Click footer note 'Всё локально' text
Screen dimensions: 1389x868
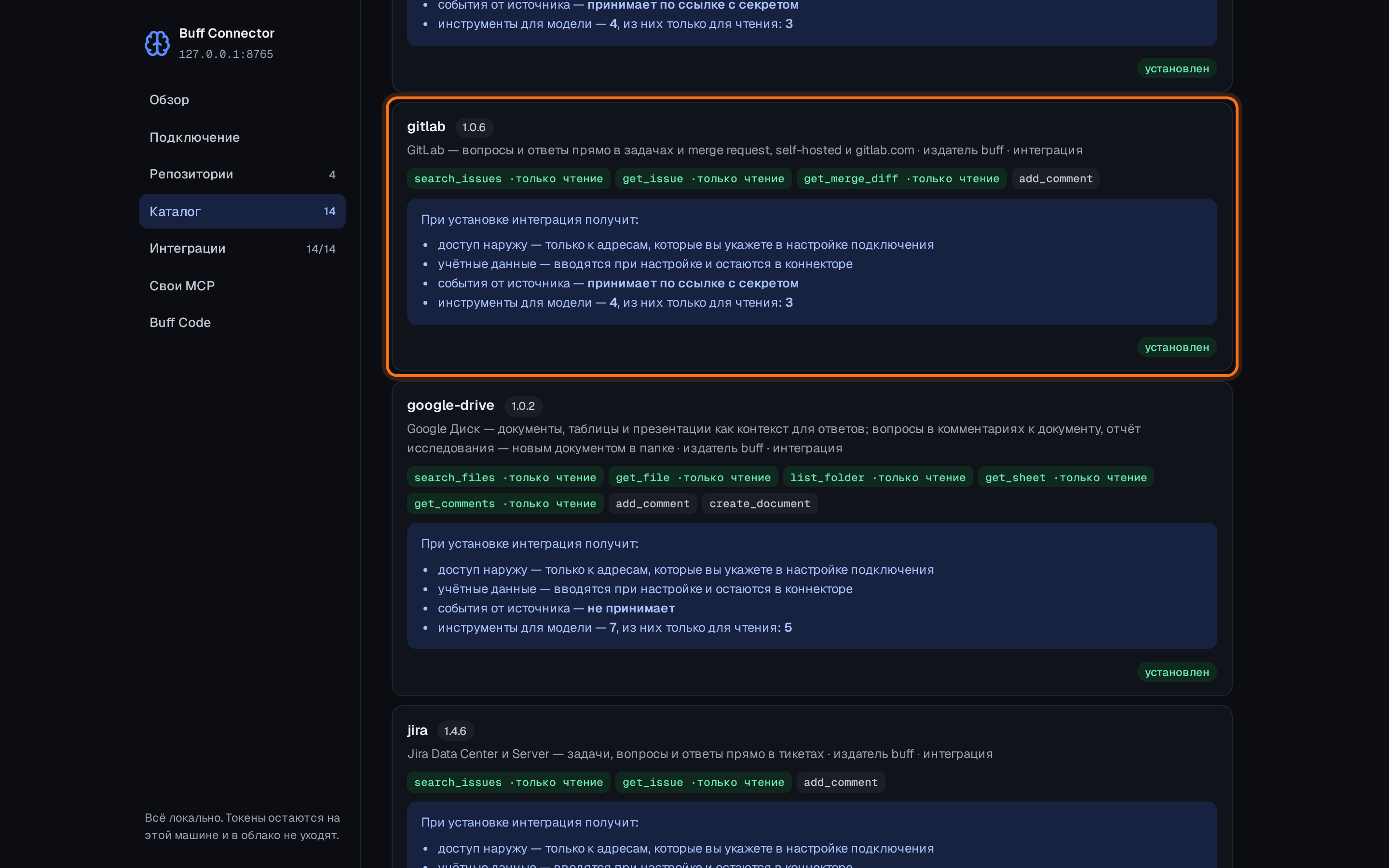(242, 826)
